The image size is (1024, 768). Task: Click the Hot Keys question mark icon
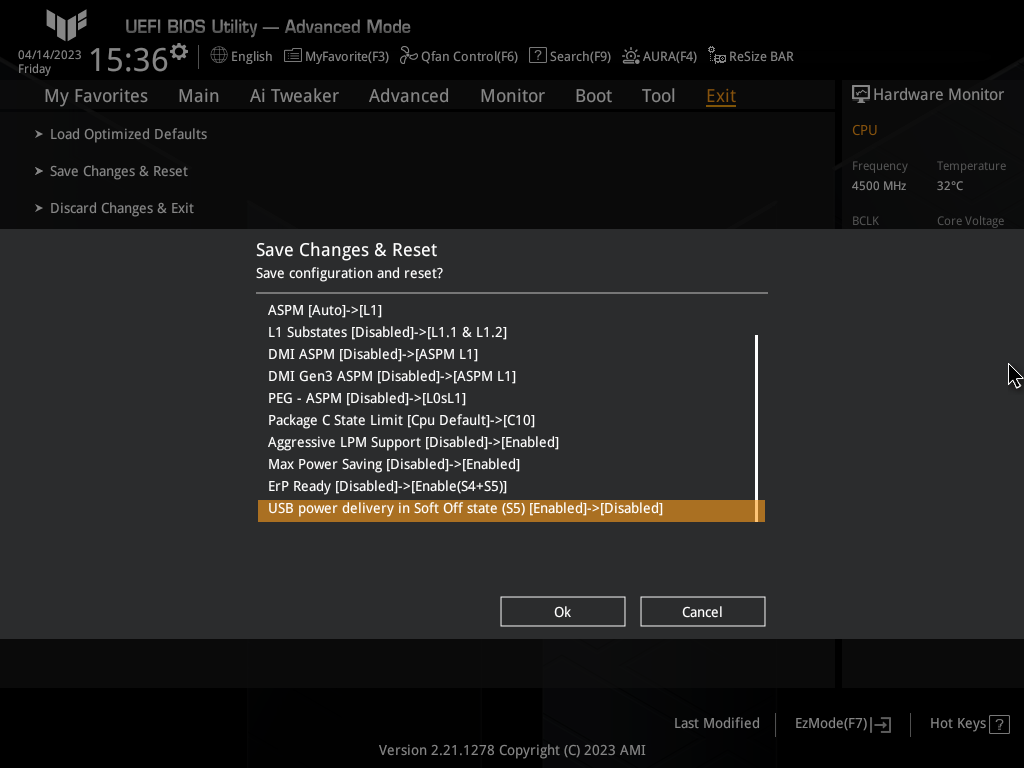point(999,724)
